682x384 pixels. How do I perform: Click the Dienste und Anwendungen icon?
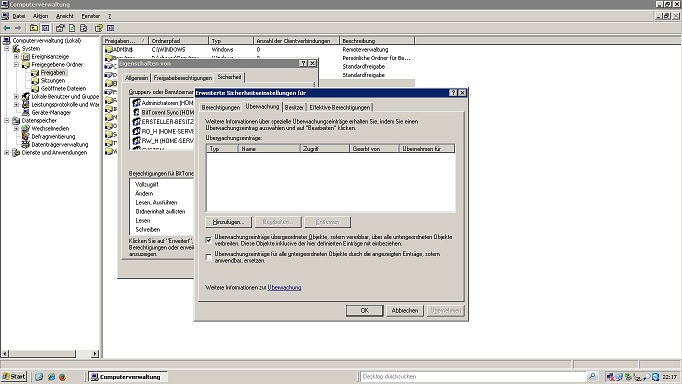[16, 153]
